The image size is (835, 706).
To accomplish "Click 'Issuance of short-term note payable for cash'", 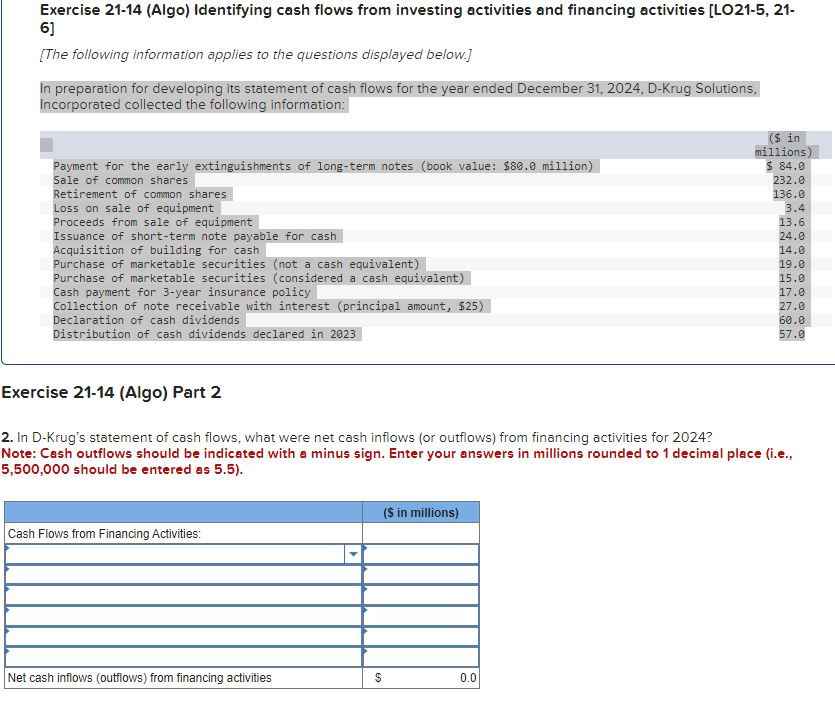I will point(195,236).
